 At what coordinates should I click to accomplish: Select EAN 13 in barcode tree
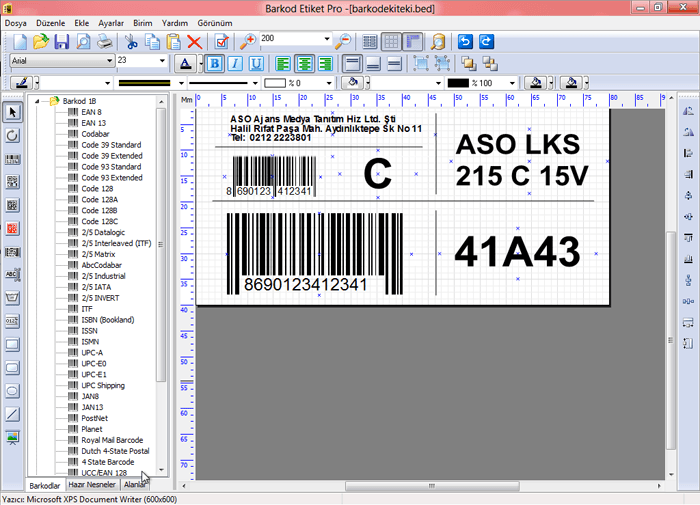(x=94, y=123)
